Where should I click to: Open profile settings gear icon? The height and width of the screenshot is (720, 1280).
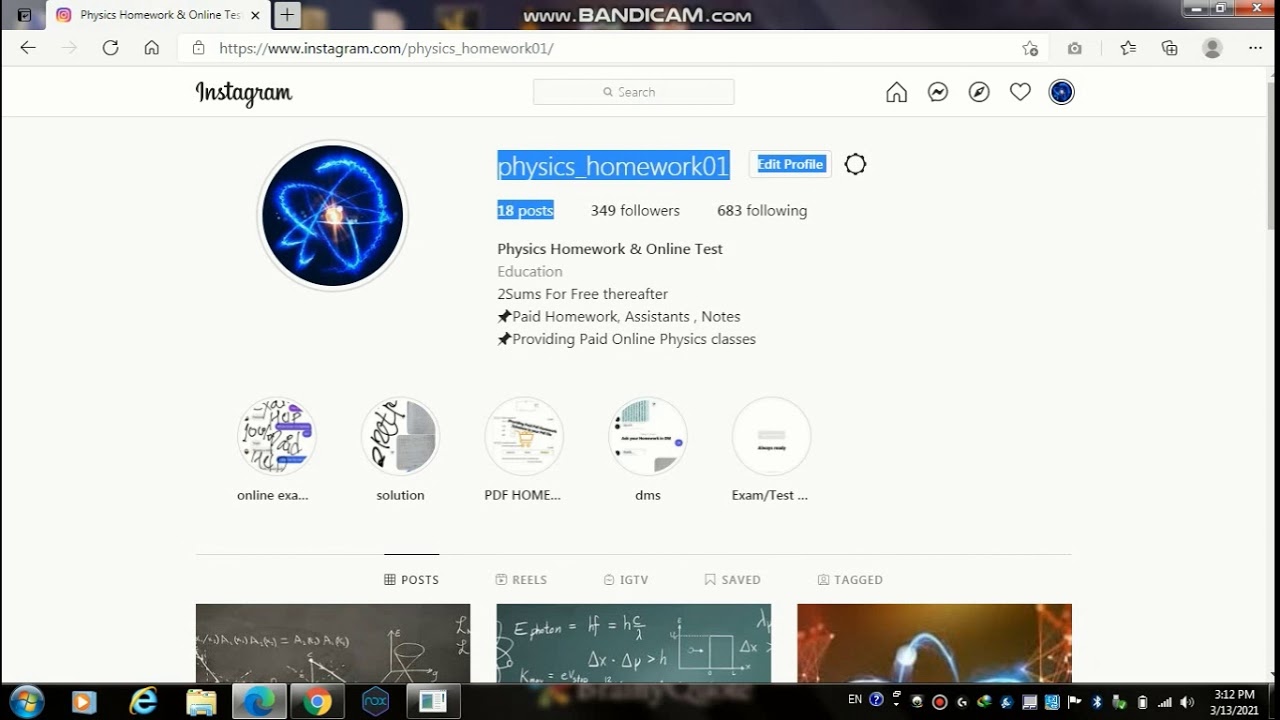click(x=855, y=164)
